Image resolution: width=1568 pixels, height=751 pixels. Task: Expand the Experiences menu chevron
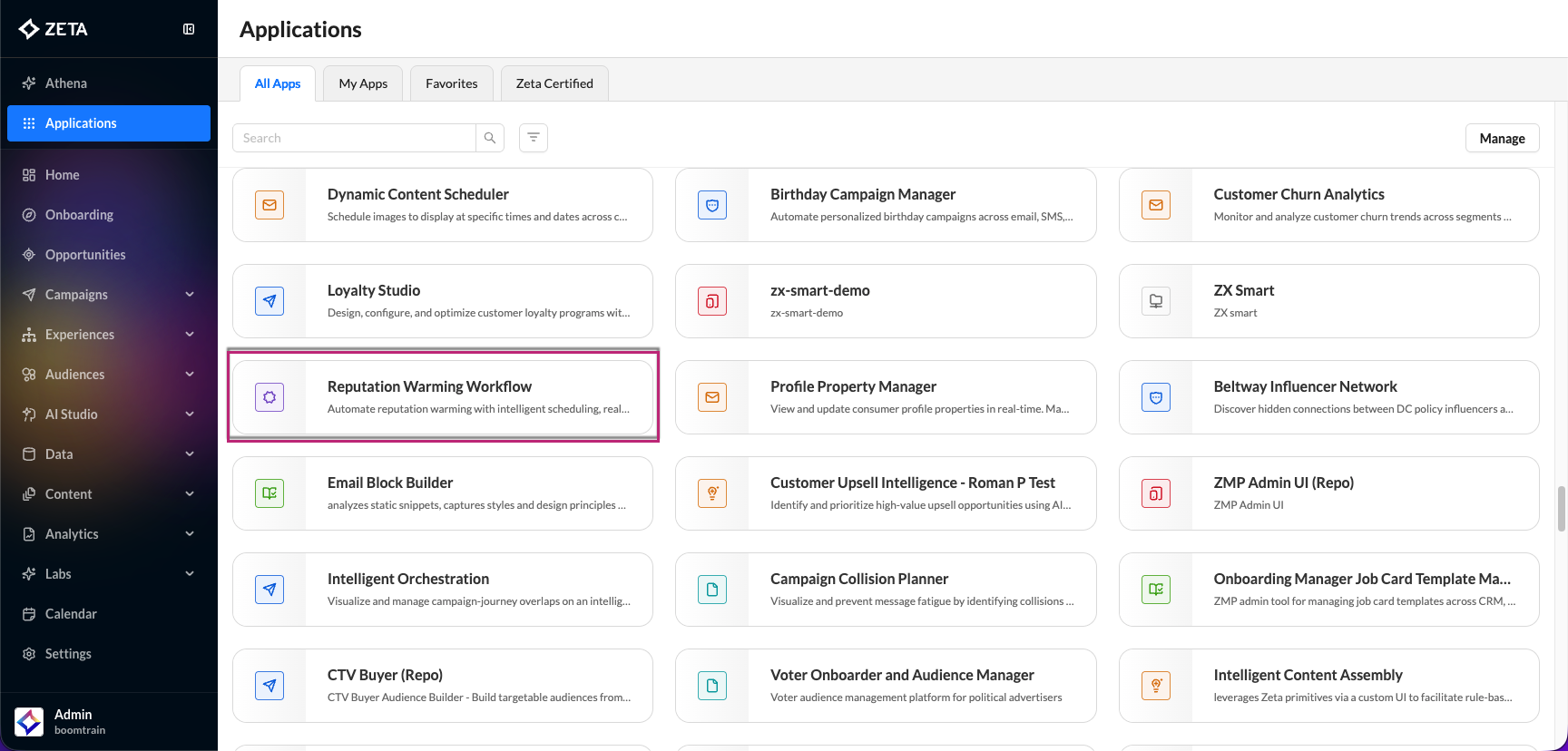coord(190,335)
